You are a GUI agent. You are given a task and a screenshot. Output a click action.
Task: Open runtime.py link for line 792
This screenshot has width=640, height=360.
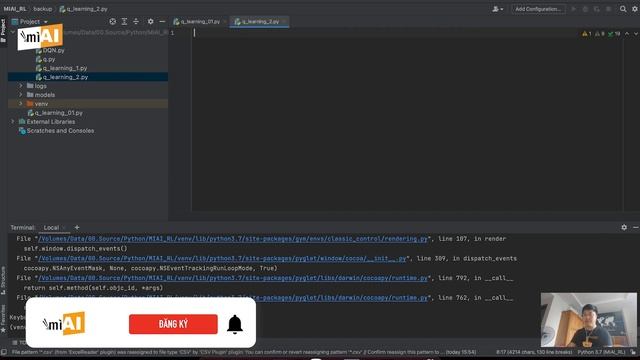click(233, 278)
